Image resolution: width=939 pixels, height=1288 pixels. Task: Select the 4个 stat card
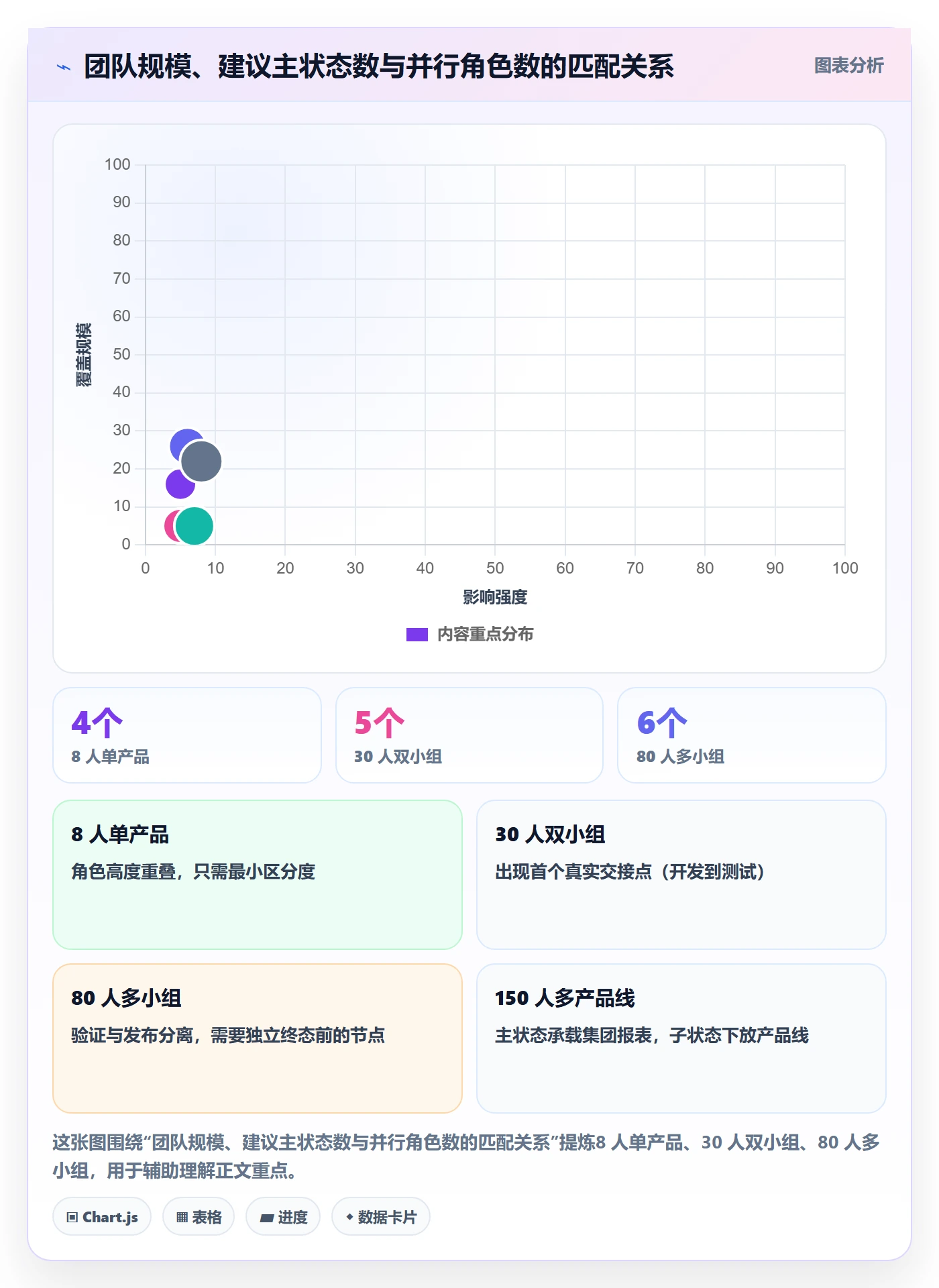187,735
